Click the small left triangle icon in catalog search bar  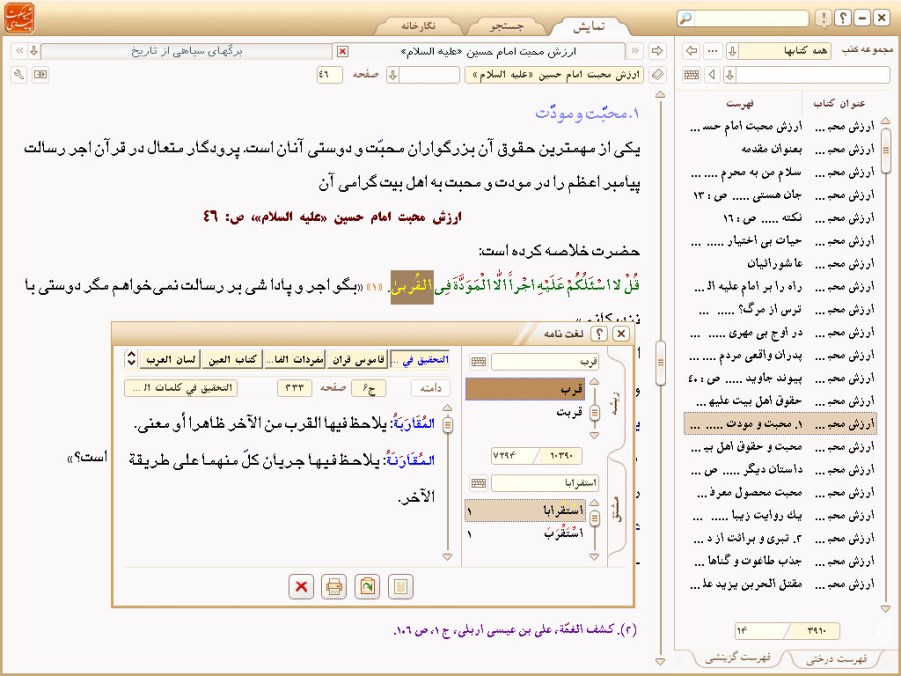(x=713, y=75)
